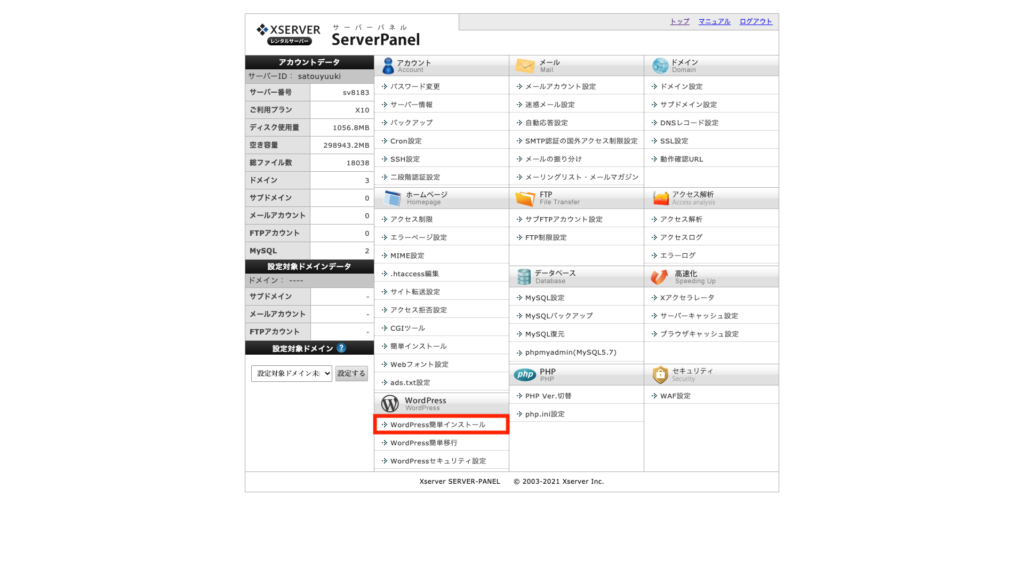Click the XSERVER logo

pos(288,33)
